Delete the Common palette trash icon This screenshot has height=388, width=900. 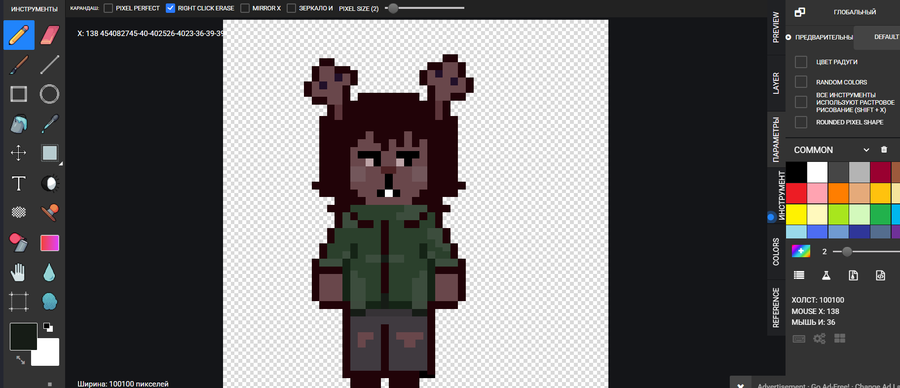pyautogui.click(x=883, y=150)
